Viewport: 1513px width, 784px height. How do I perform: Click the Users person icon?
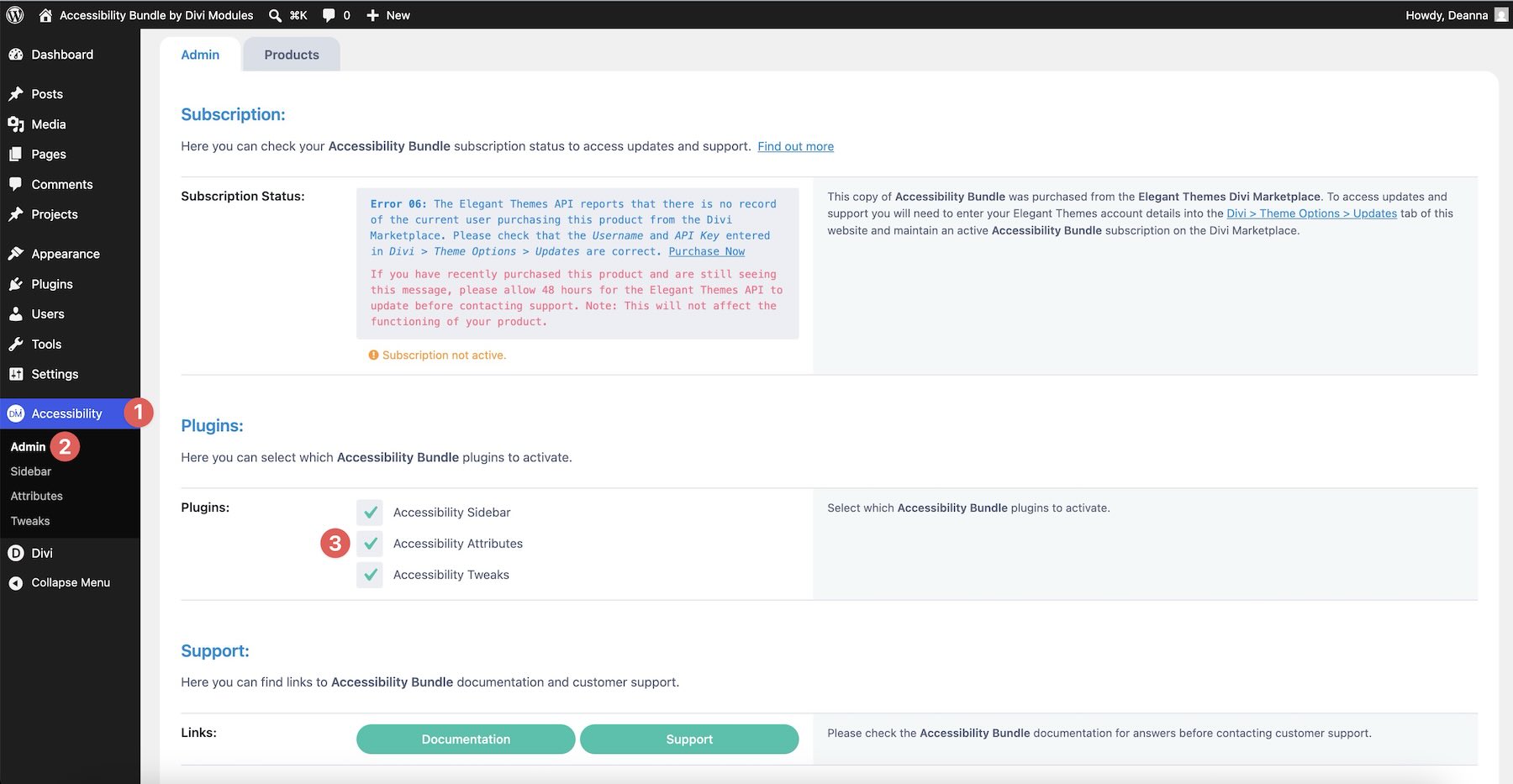(15, 314)
